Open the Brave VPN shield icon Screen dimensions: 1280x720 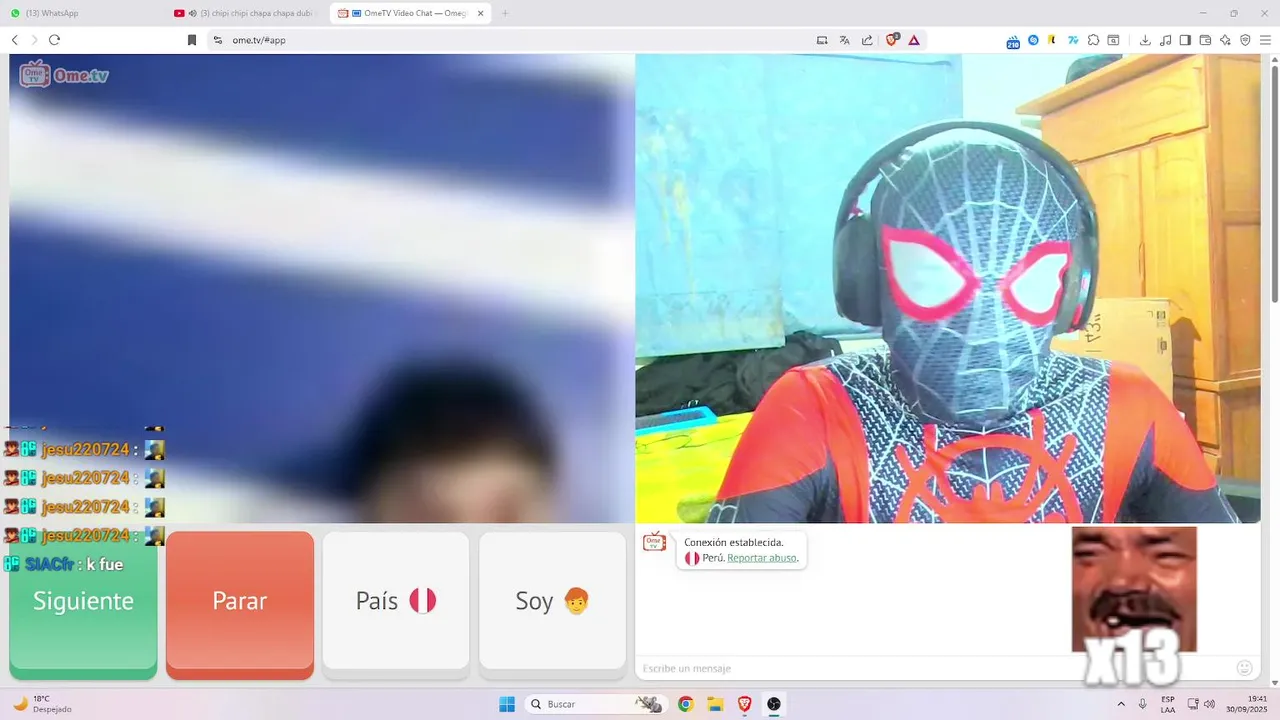[1245, 40]
